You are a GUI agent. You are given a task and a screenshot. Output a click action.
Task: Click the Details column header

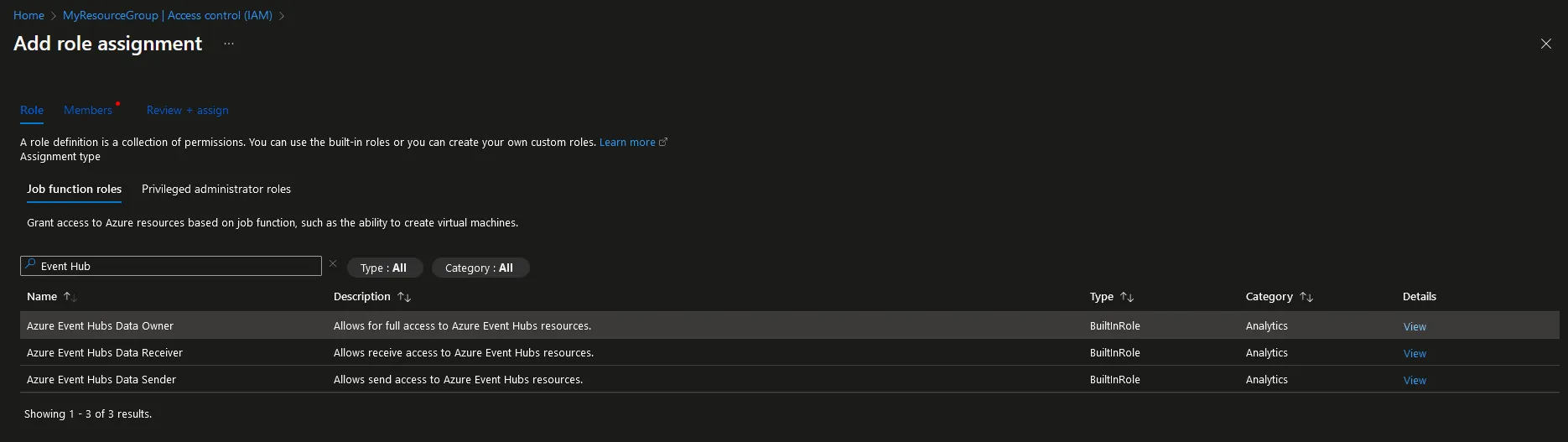tap(1420, 296)
